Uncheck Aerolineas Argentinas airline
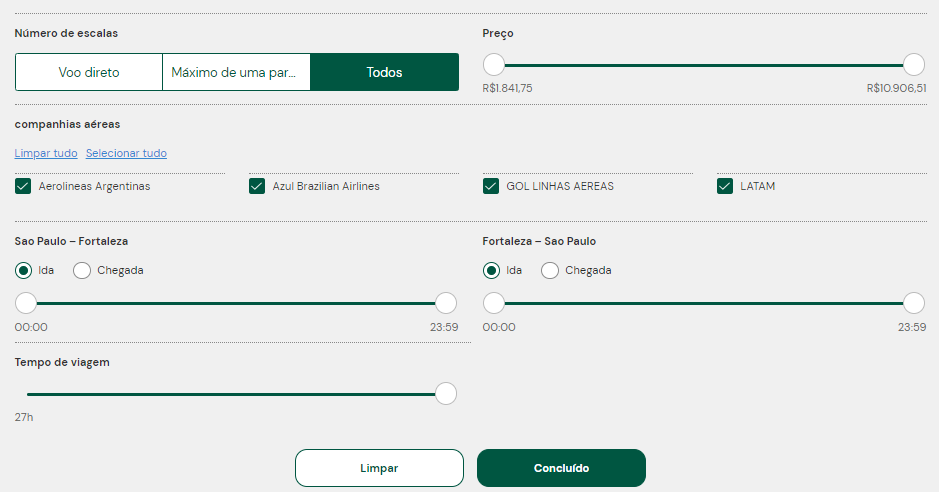Viewport: 939px width, 492px height. click(23, 186)
